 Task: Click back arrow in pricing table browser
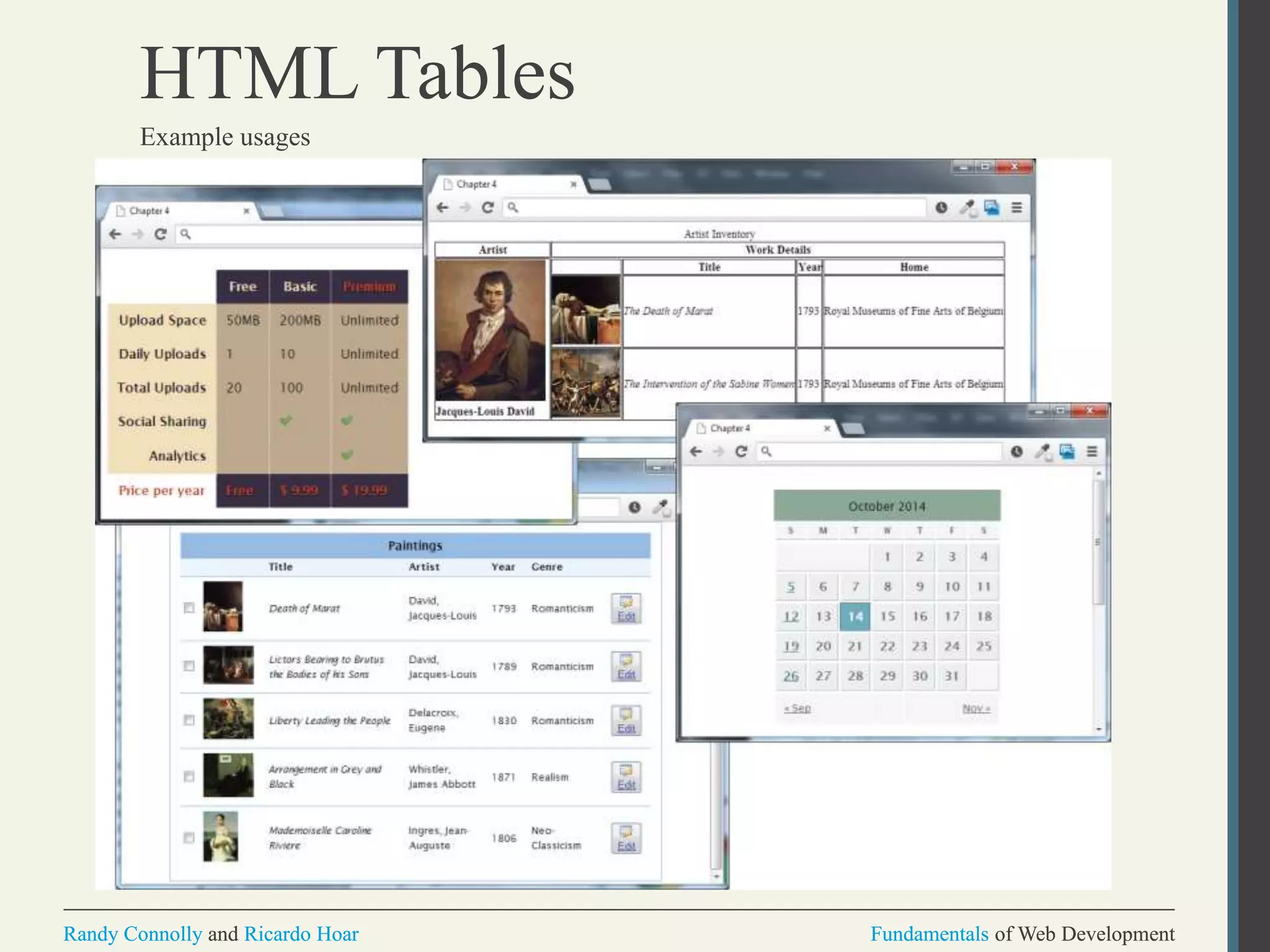115,234
